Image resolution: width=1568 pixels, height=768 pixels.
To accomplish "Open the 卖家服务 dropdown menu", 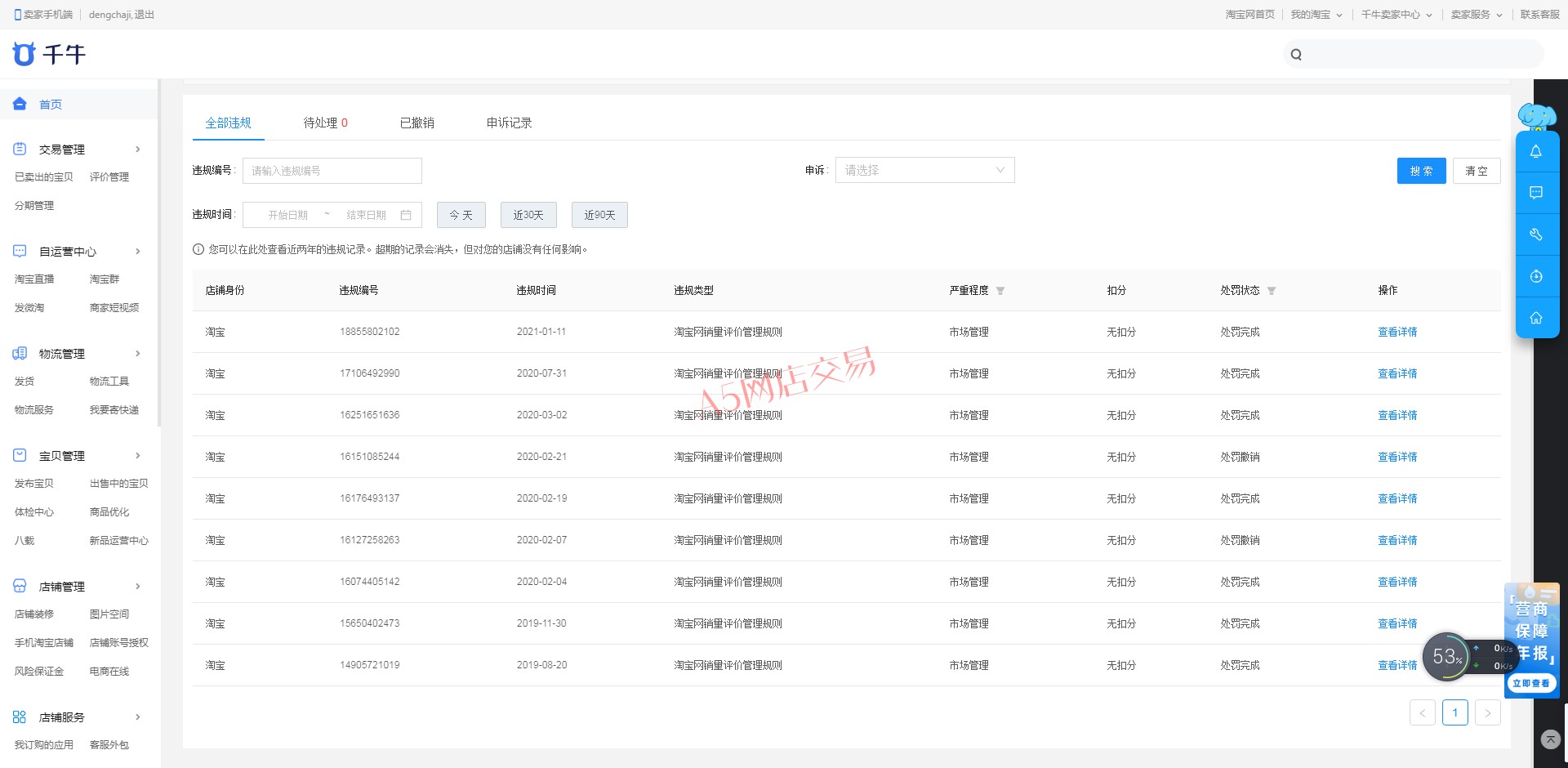I will tap(1476, 15).
